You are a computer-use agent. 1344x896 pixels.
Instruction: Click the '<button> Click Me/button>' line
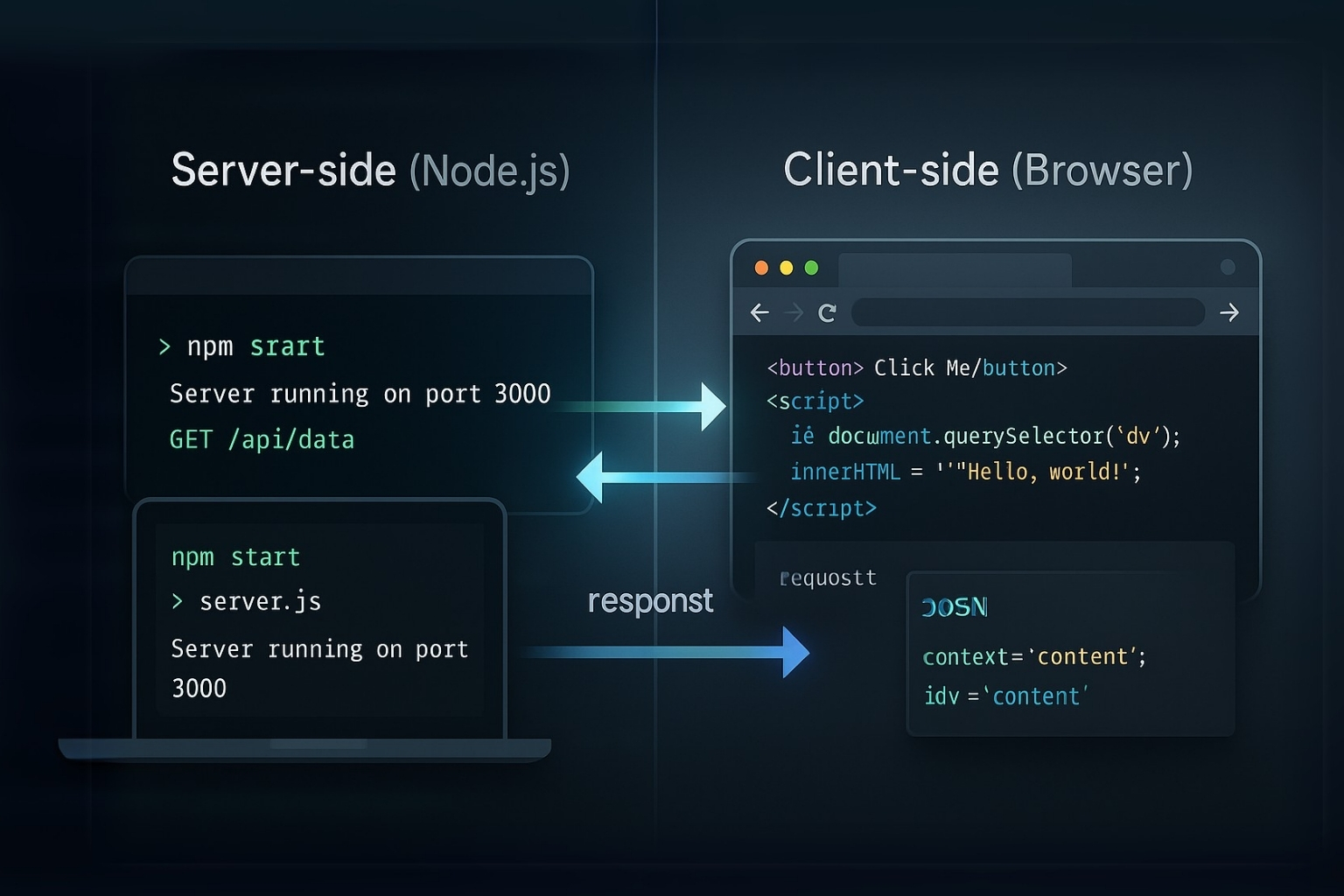(917, 367)
